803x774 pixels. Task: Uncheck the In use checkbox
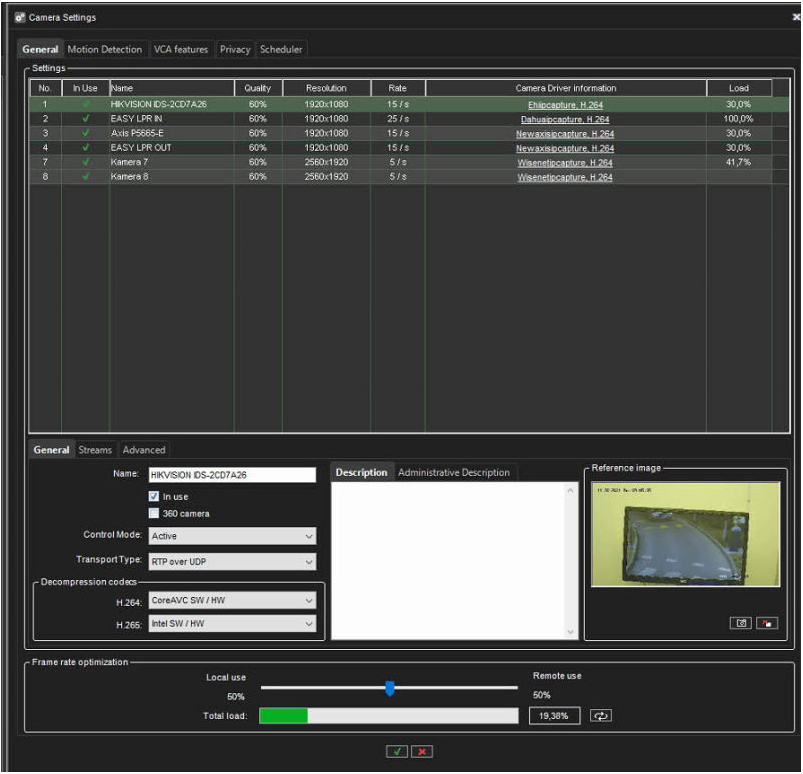pyautogui.click(x=154, y=496)
